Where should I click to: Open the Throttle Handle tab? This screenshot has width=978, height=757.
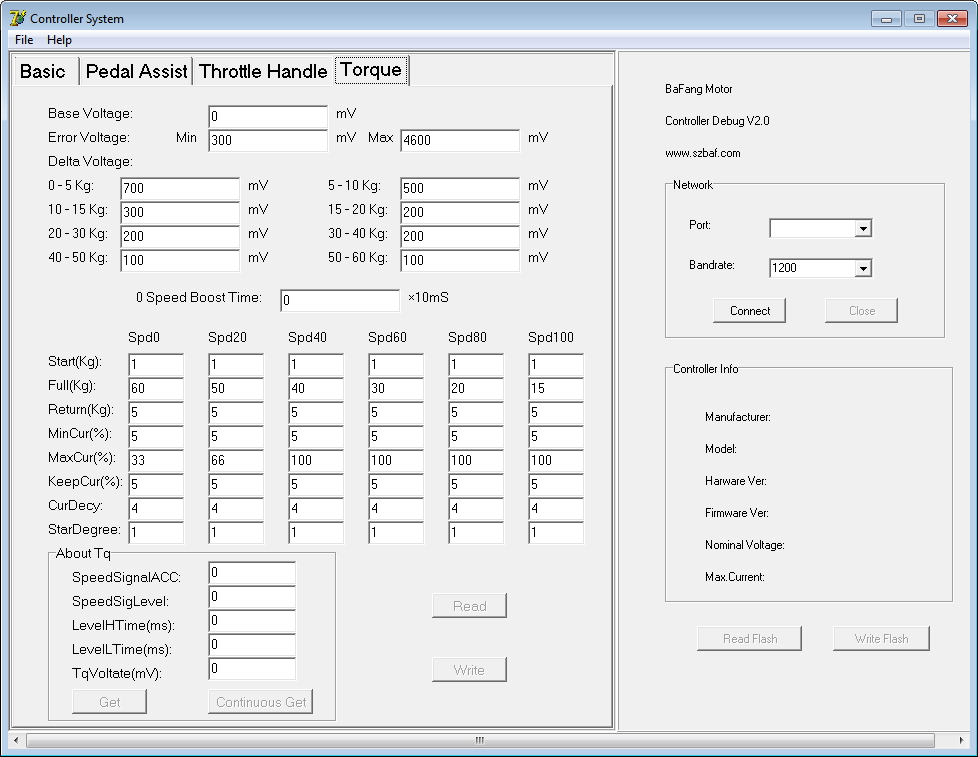coord(263,71)
